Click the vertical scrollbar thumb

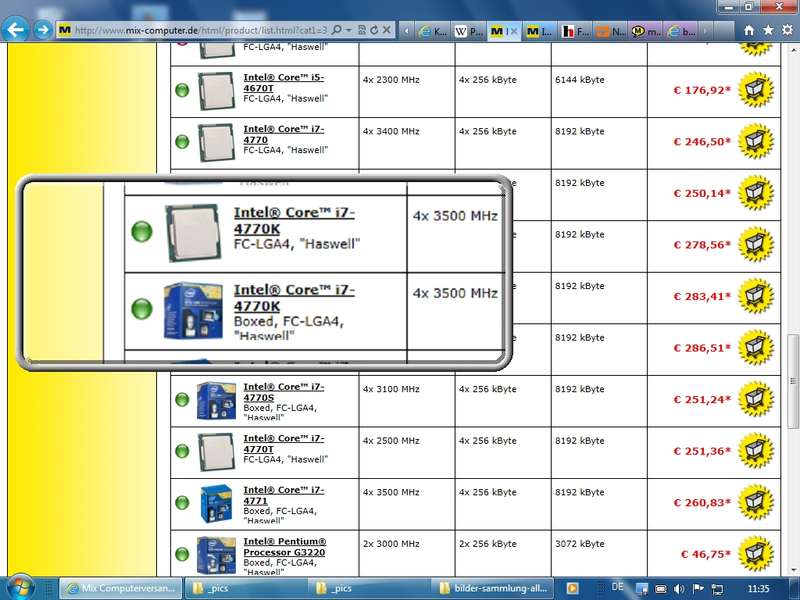coord(793,381)
